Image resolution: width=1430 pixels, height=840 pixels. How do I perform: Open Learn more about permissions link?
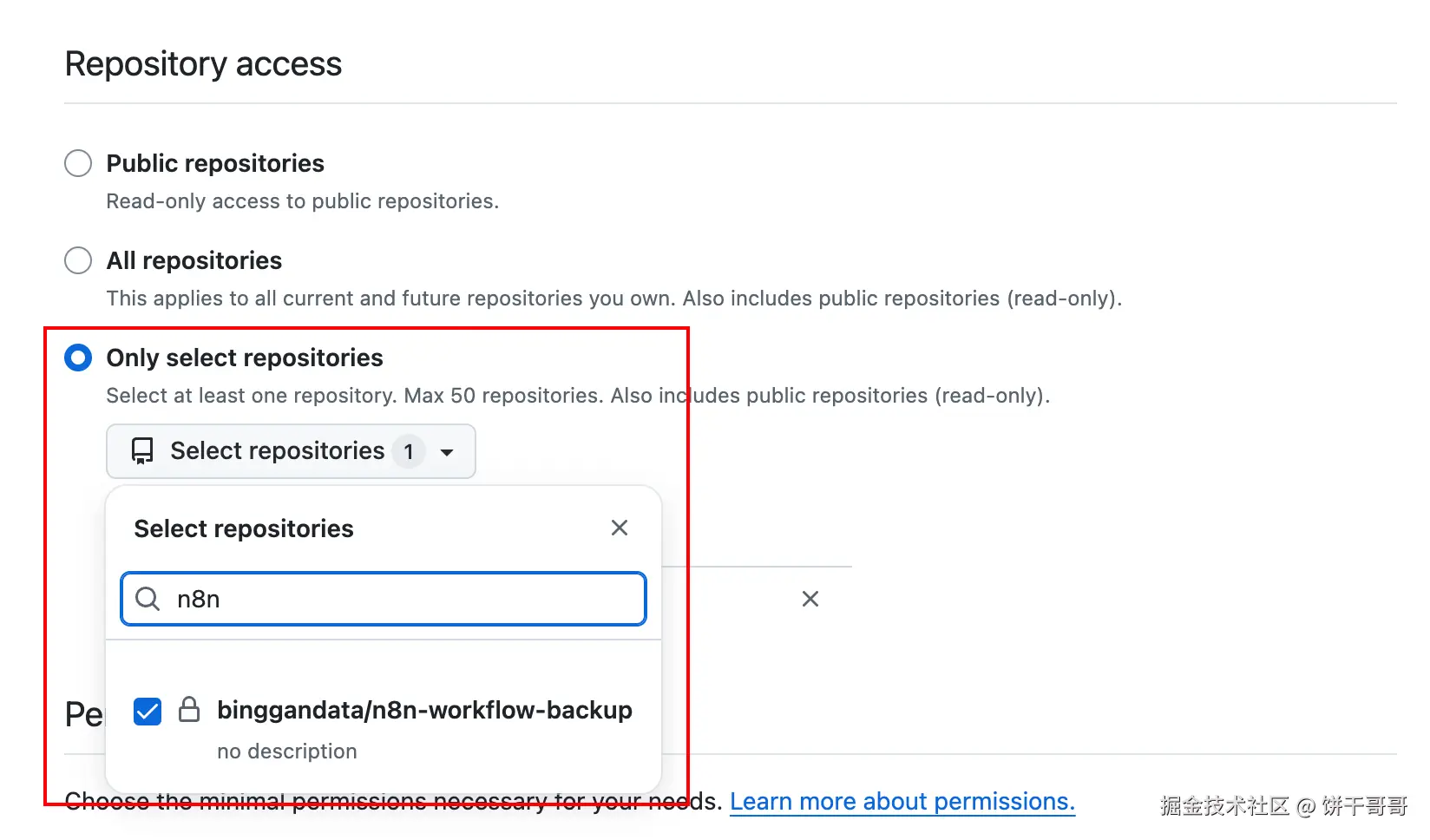pos(902,802)
